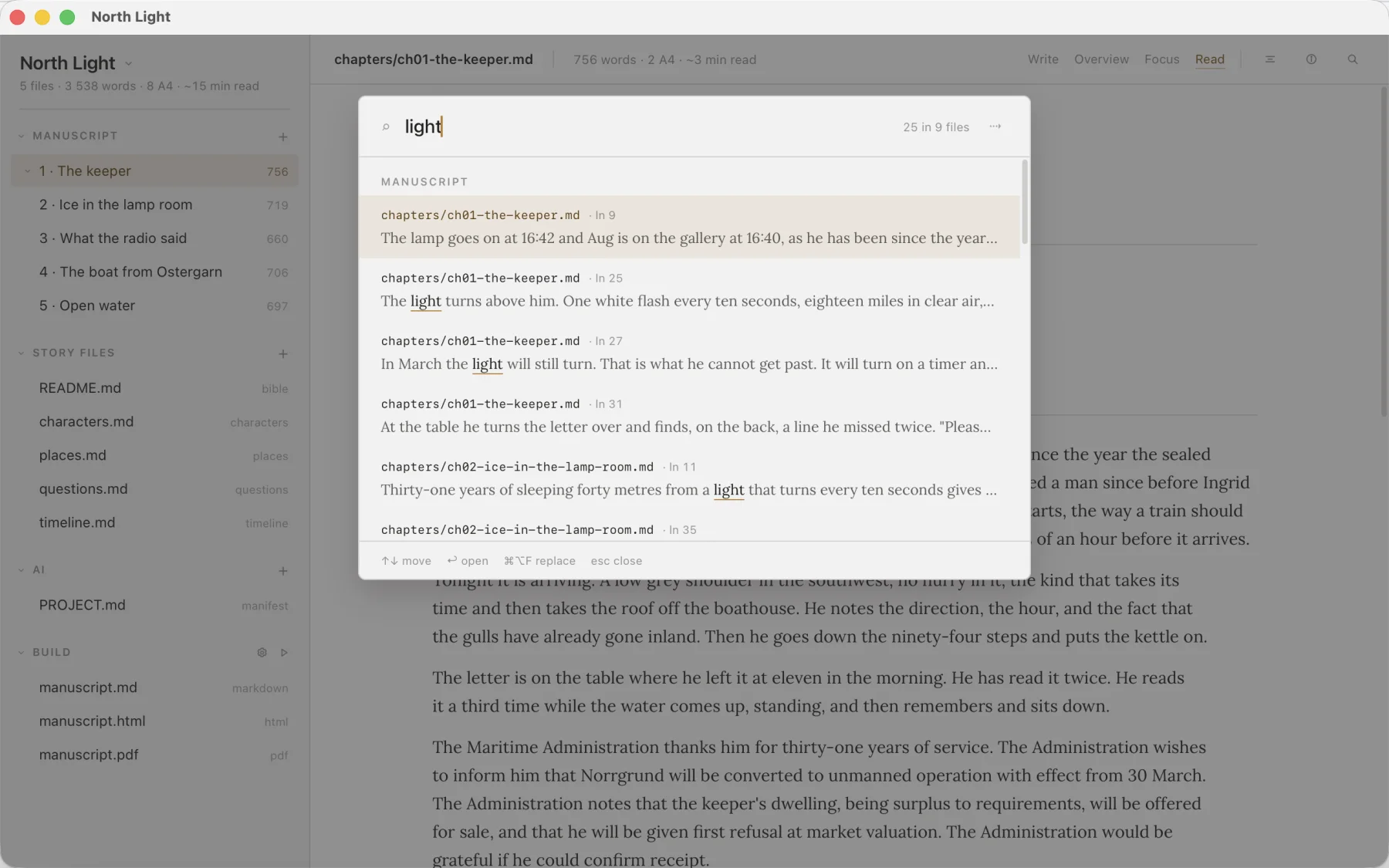
Task: Open ch01 result at line 9
Action: point(689,227)
